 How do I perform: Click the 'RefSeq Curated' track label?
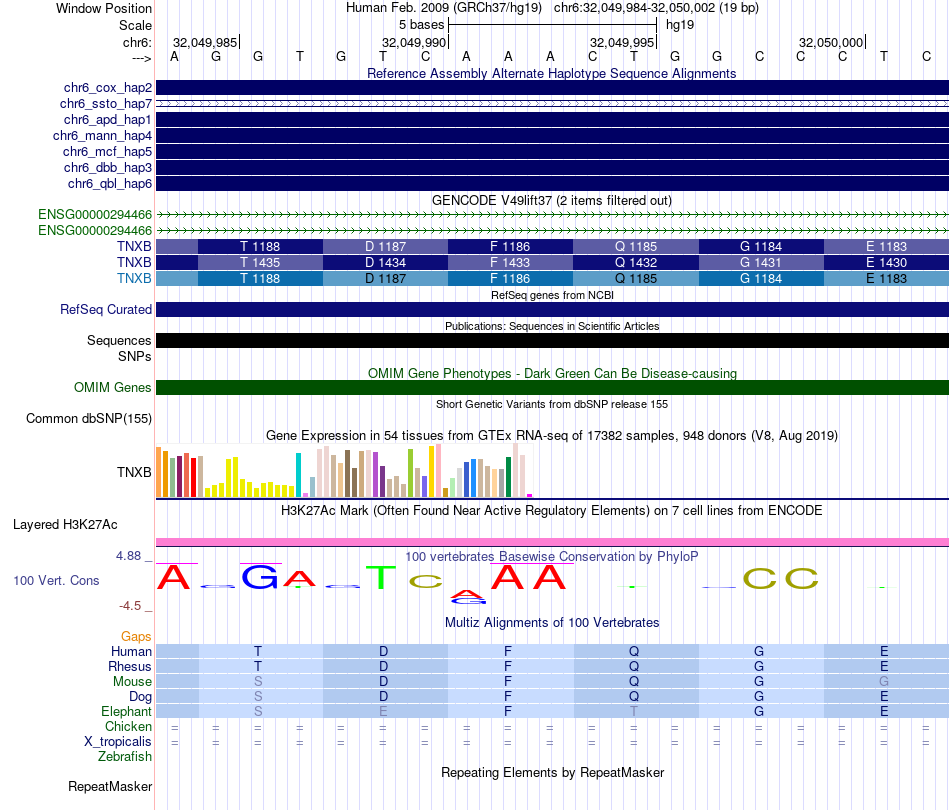[106, 310]
